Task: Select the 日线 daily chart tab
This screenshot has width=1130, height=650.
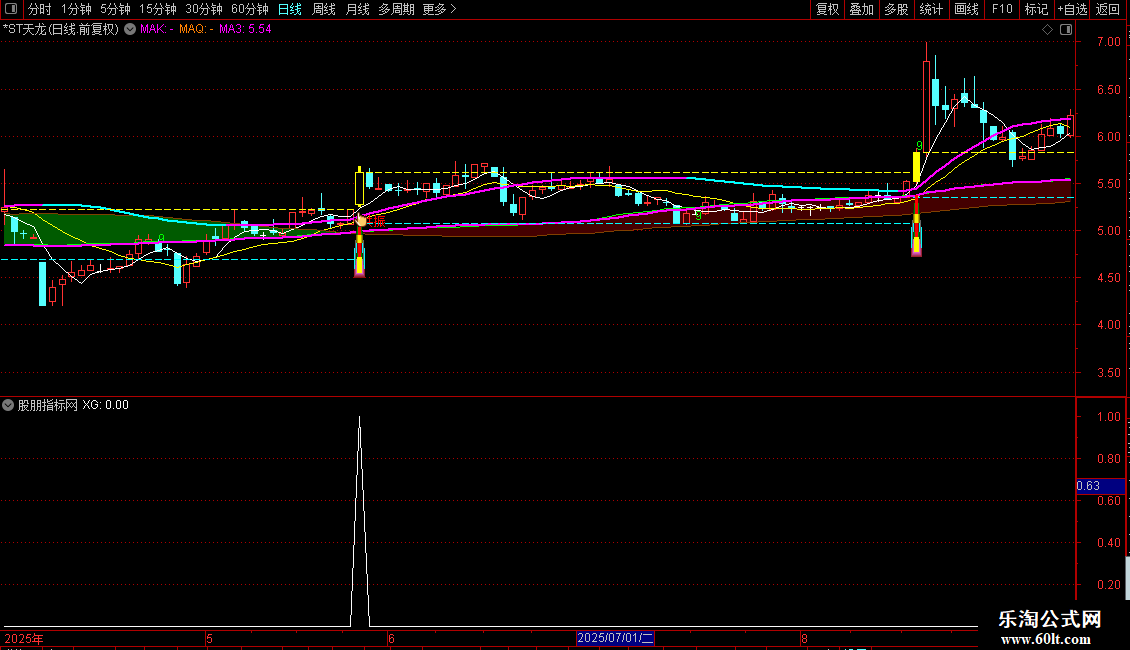Action: click(290, 9)
